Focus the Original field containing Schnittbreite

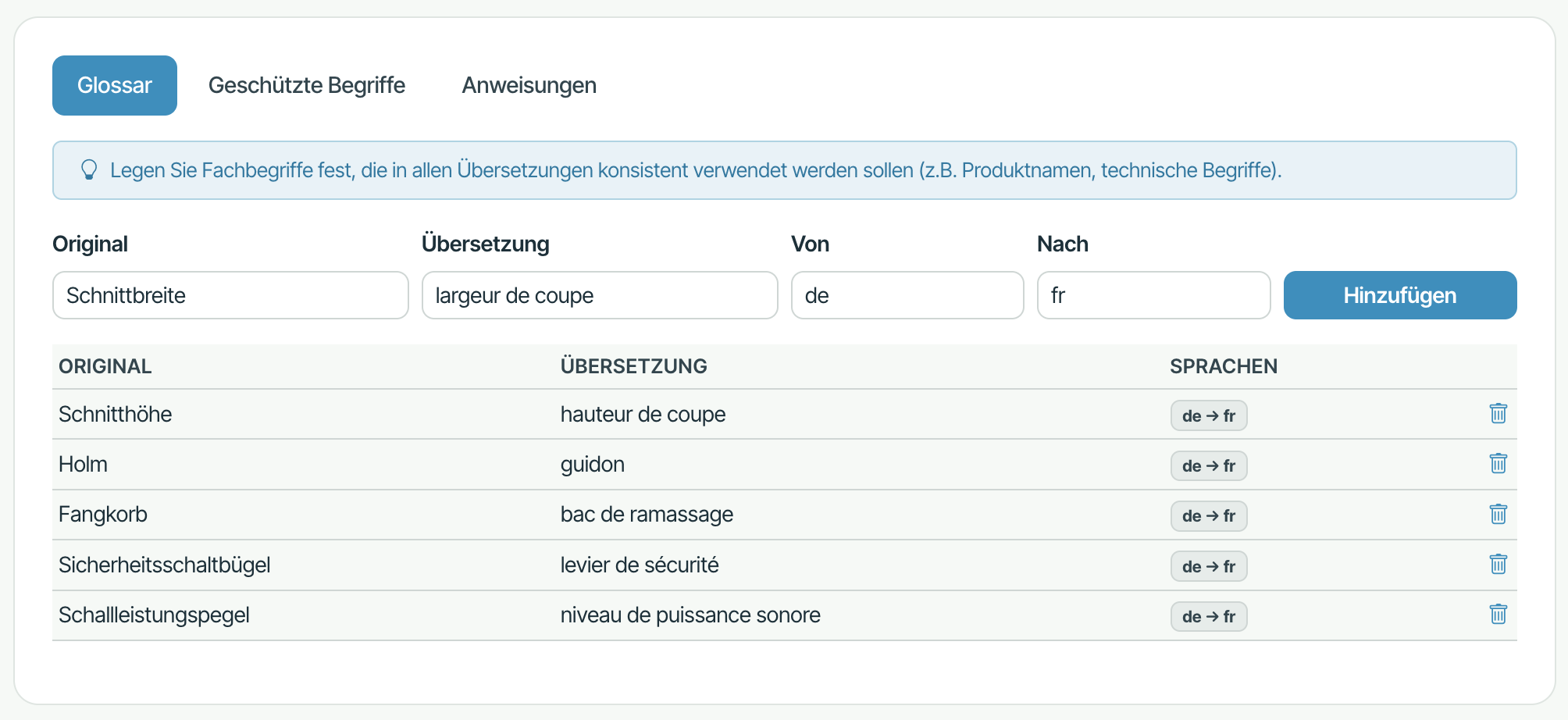coord(230,295)
